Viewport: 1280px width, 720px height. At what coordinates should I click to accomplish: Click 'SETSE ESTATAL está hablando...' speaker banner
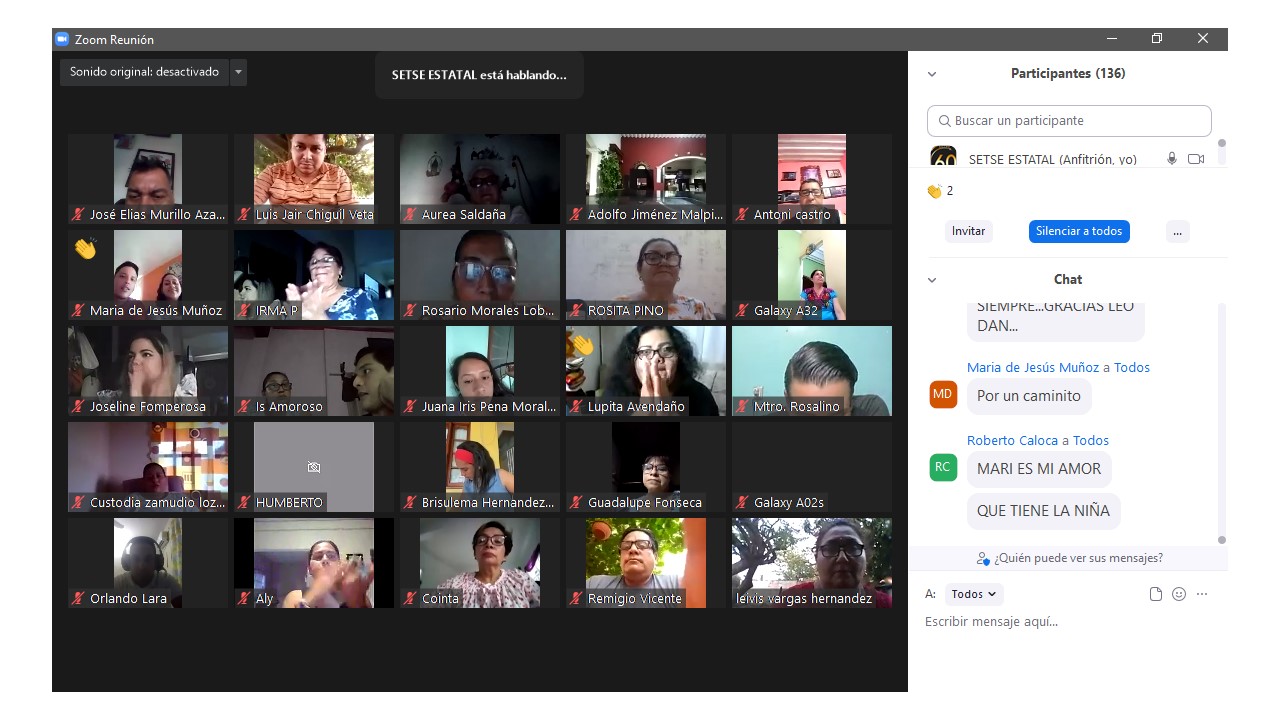tap(479, 75)
